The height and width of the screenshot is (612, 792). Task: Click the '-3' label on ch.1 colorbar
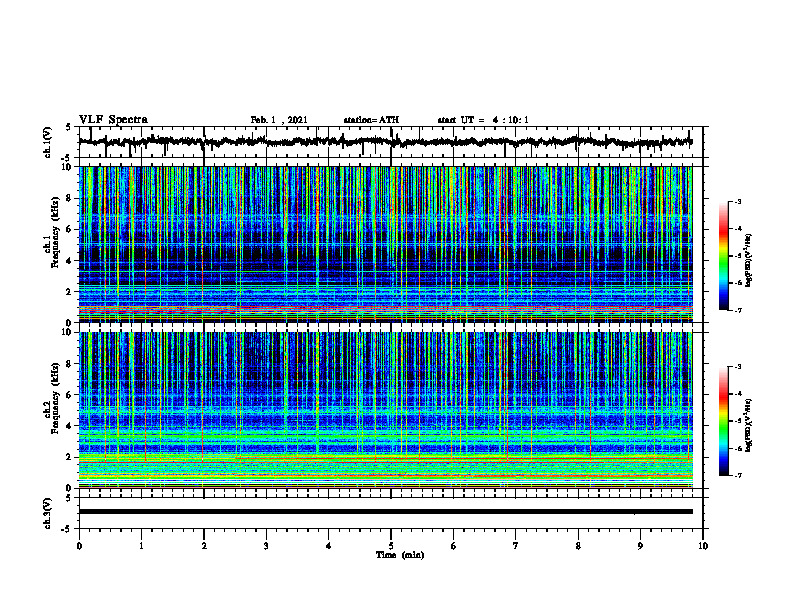pos(738,201)
